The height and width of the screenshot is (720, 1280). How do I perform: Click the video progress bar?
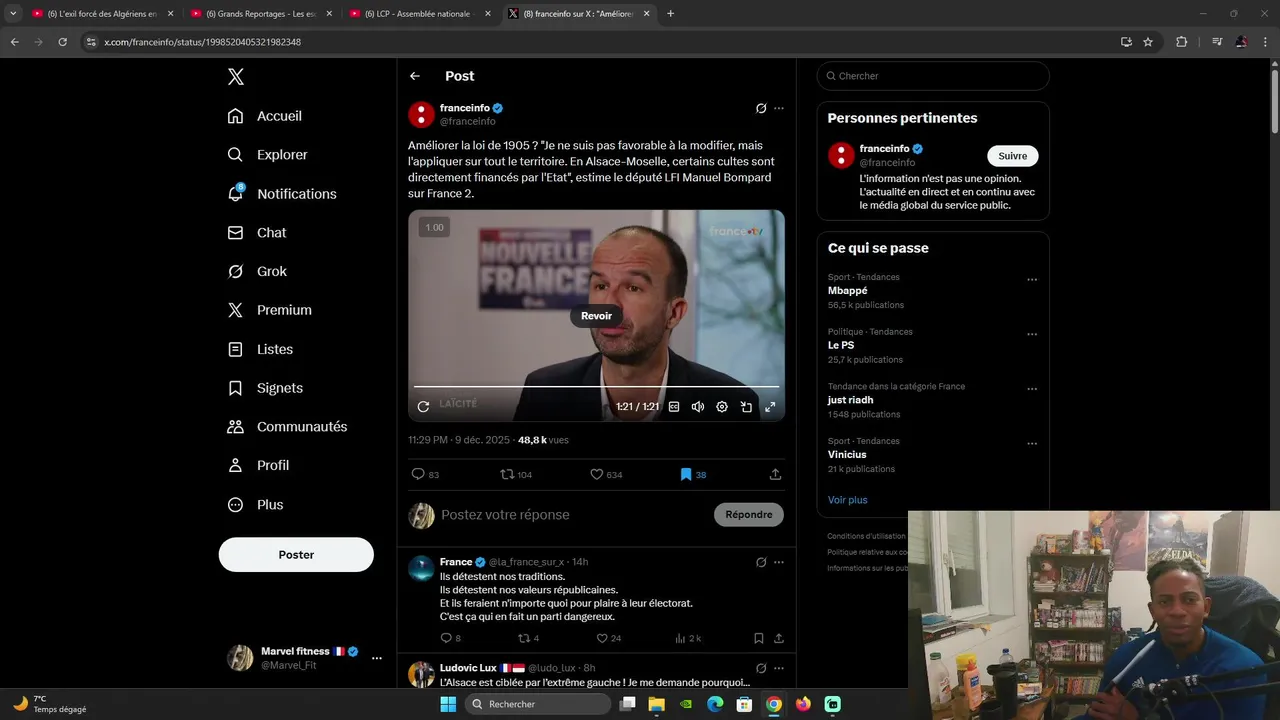point(596,386)
